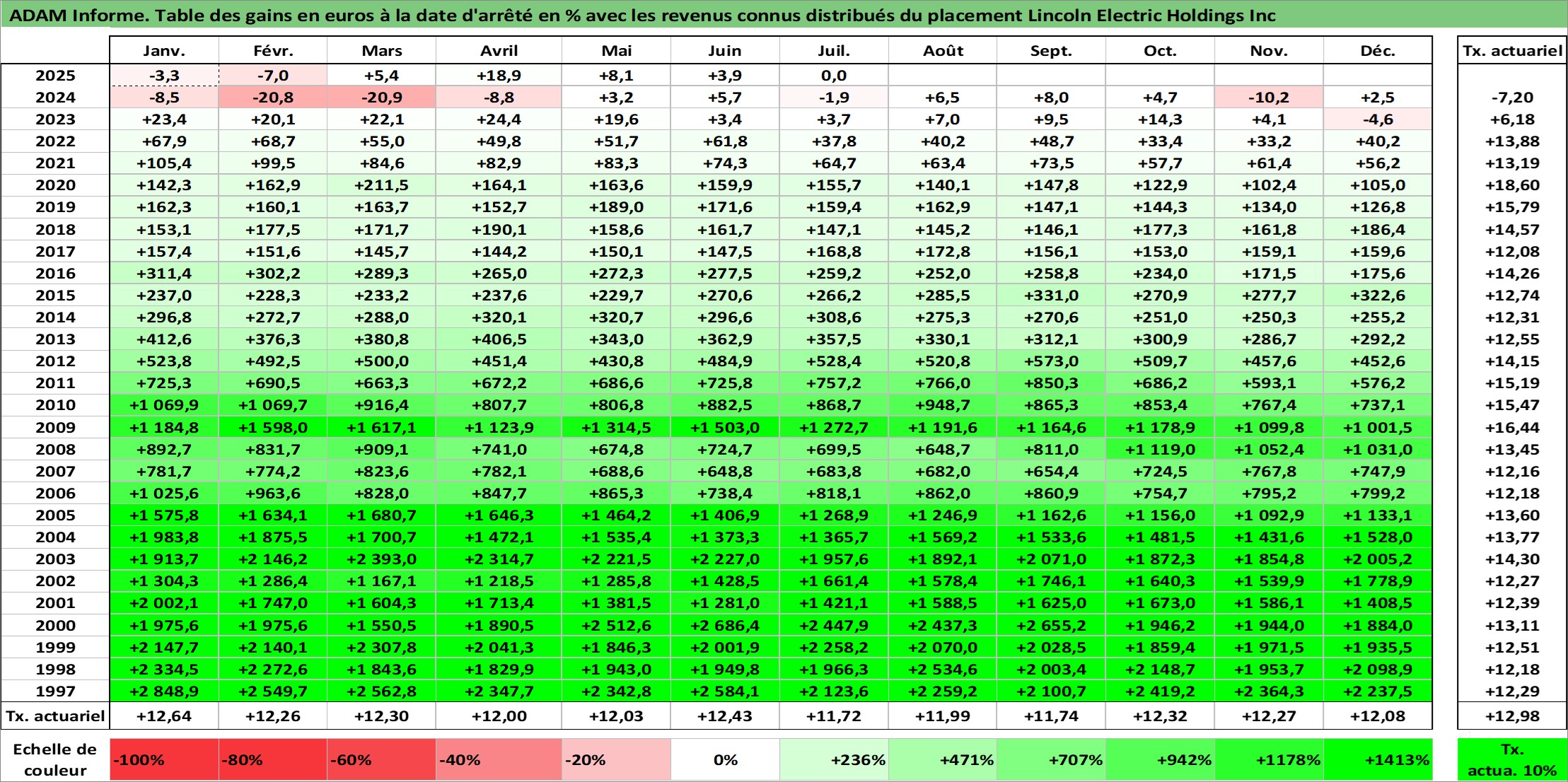Select the +2 307,8 cell in the 1999 row
This screenshot has height=782, width=1568.
(x=381, y=648)
